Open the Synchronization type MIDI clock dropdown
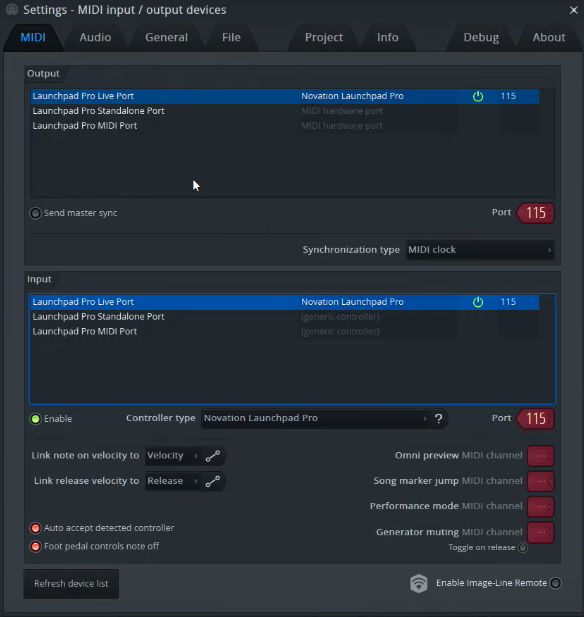This screenshot has width=584, height=617. [x=480, y=250]
